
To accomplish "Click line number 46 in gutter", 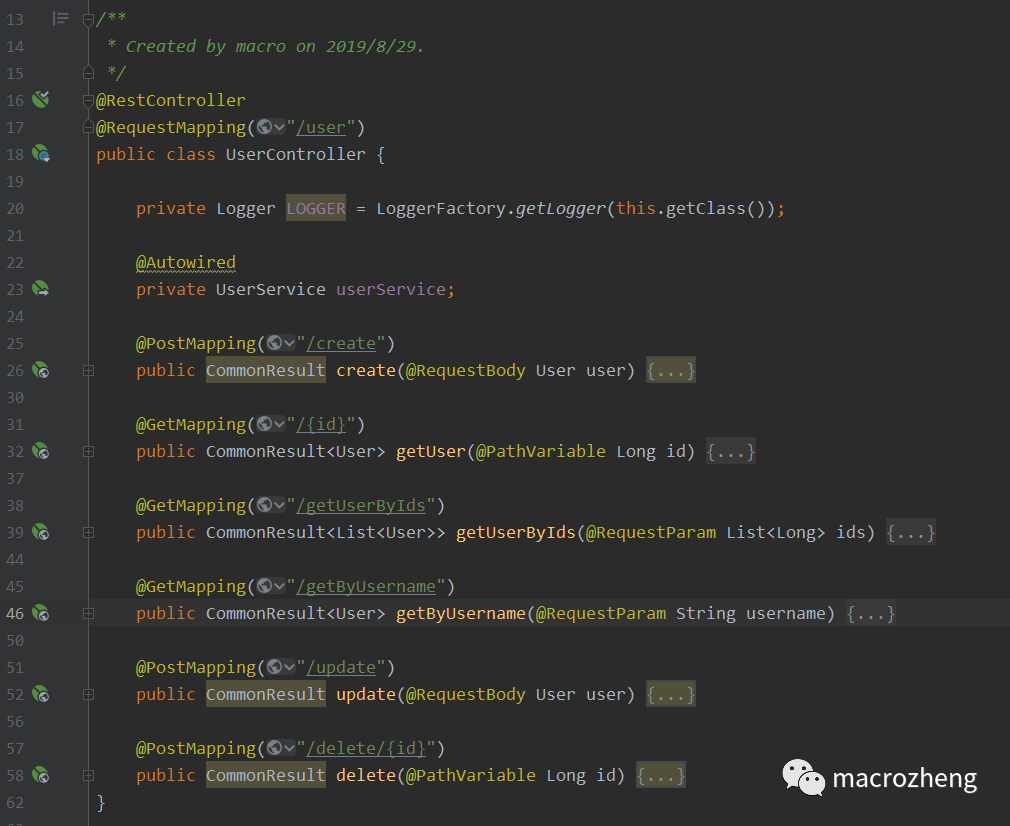I will click(x=15, y=613).
